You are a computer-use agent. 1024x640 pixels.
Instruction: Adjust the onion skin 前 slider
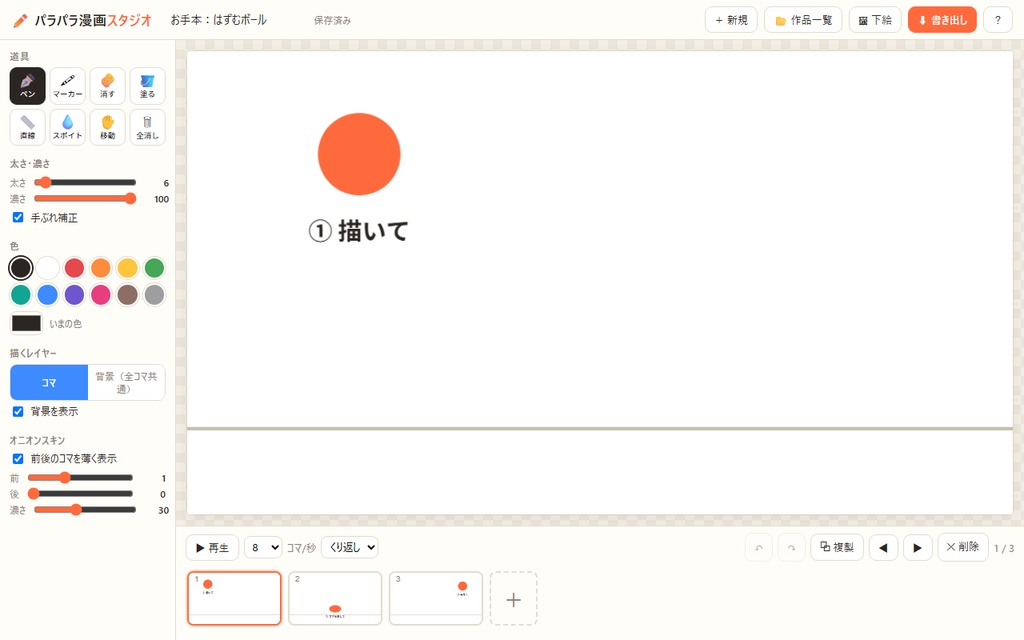[x=80, y=477]
